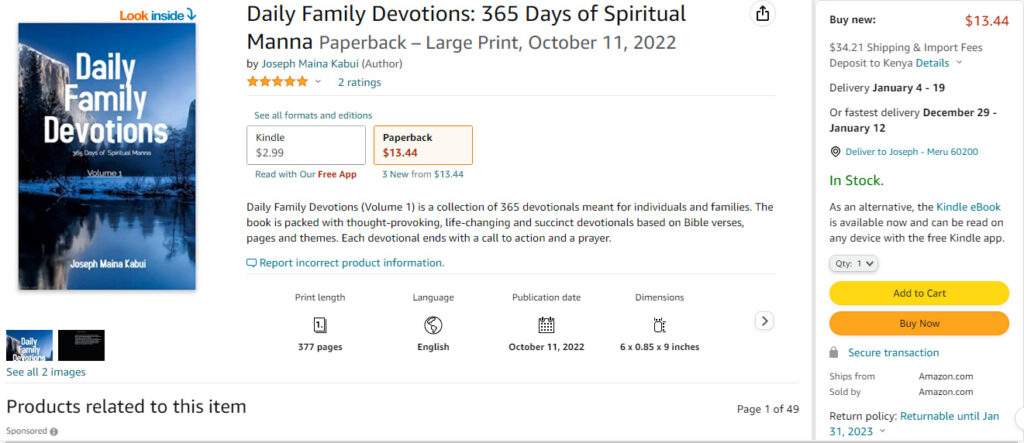
Task: Expand the shipping Details chevron
Action: 960,62
